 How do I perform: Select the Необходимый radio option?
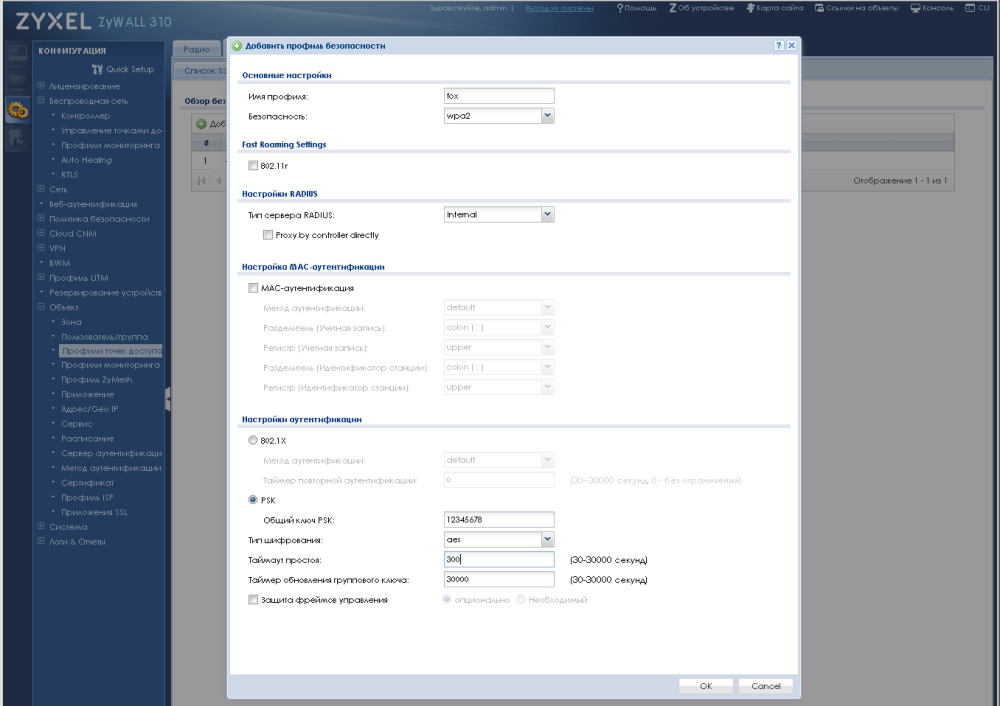coord(520,599)
